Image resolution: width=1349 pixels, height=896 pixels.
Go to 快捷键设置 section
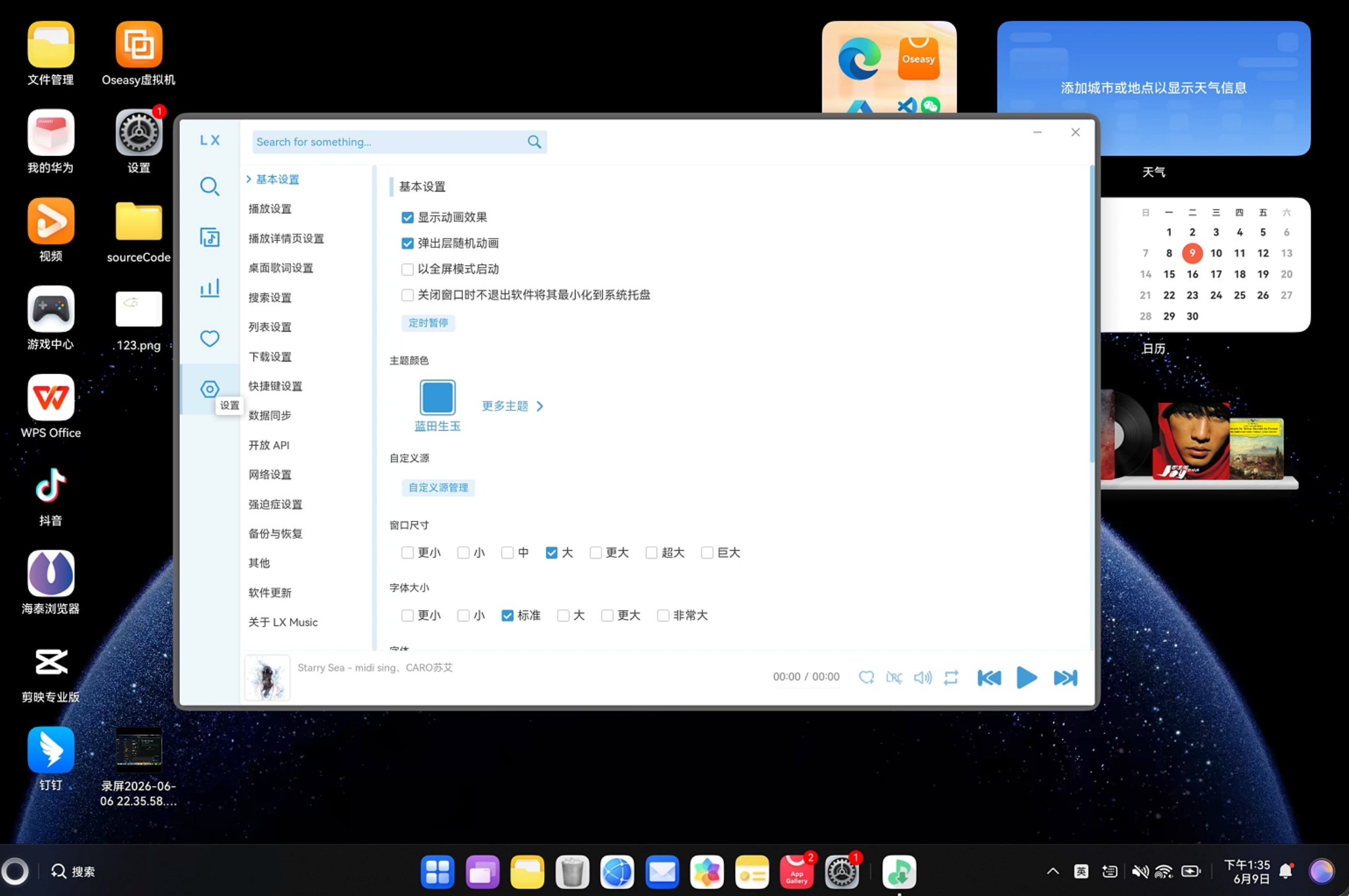point(275,386)
